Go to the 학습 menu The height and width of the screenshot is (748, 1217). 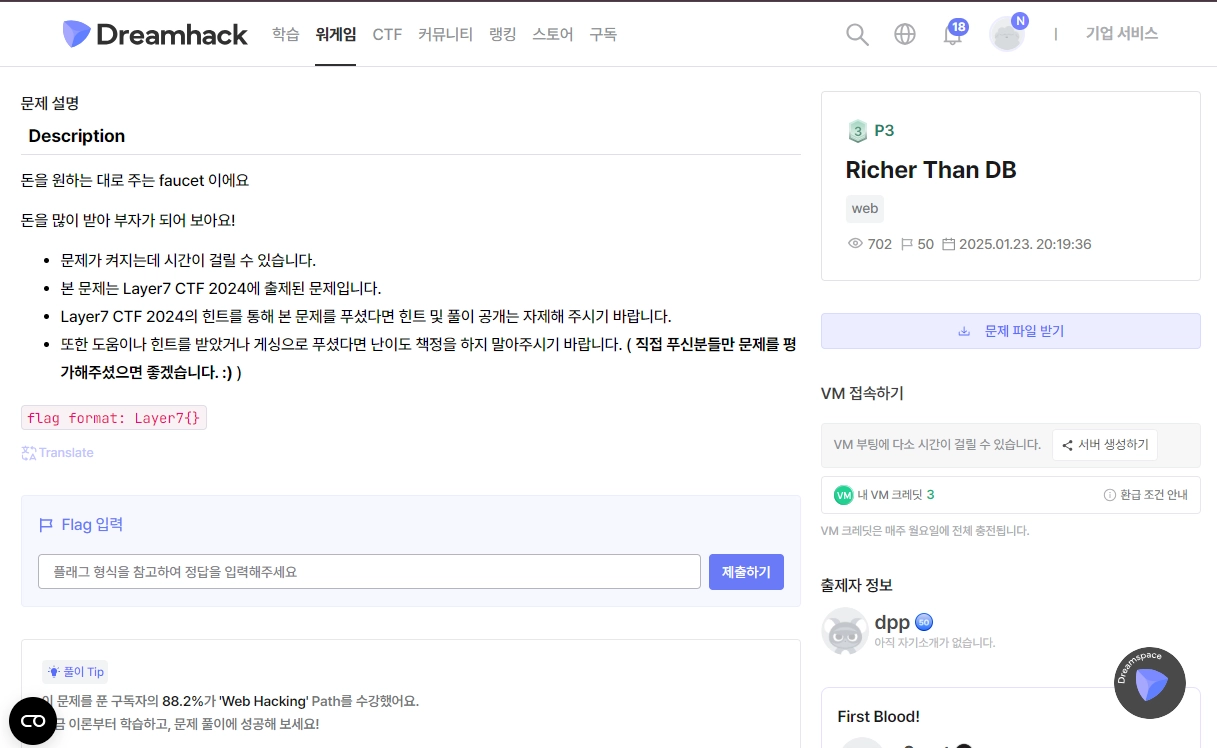pyautogui.click(x=285, y=34)
